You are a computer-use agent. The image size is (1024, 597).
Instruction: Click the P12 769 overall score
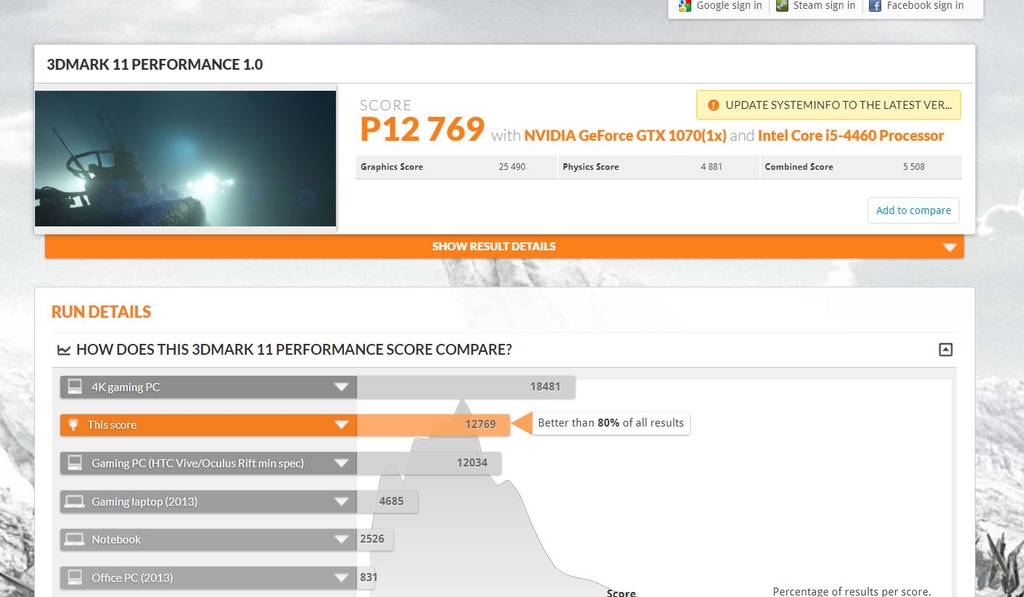[x=422, y=129]
